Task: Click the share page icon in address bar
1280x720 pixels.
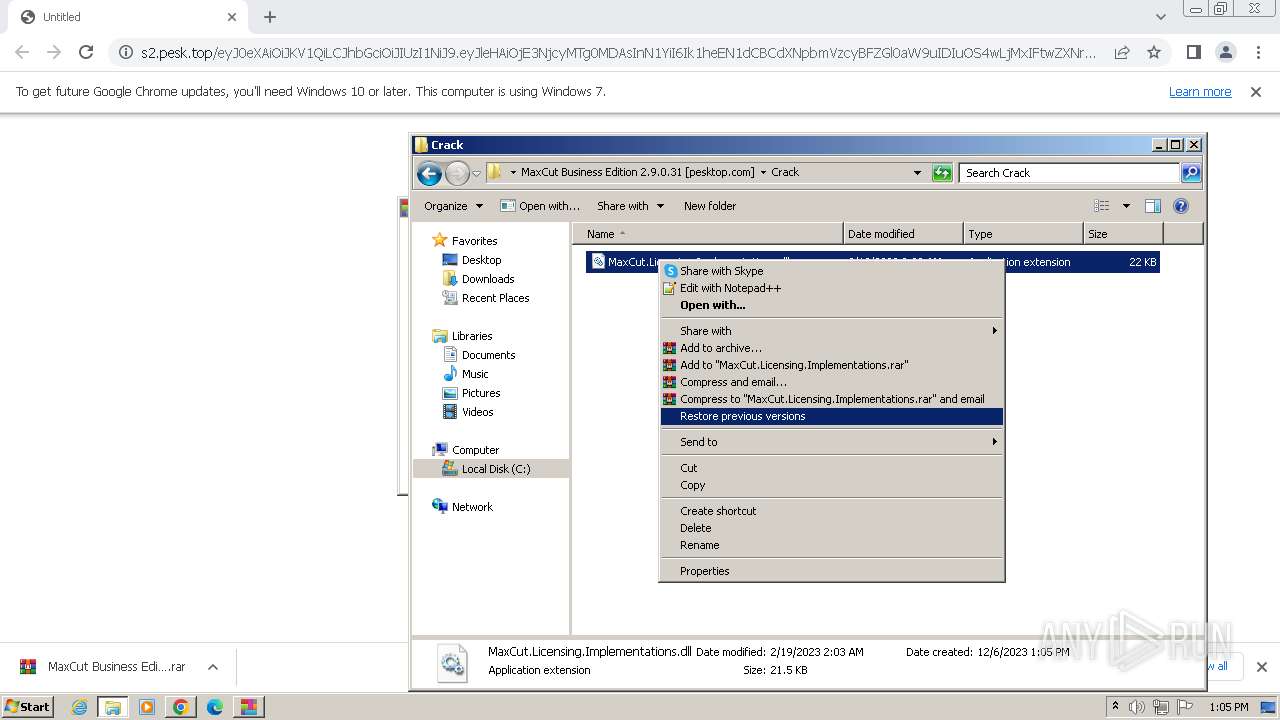Action: click(x=1122, y=52)
